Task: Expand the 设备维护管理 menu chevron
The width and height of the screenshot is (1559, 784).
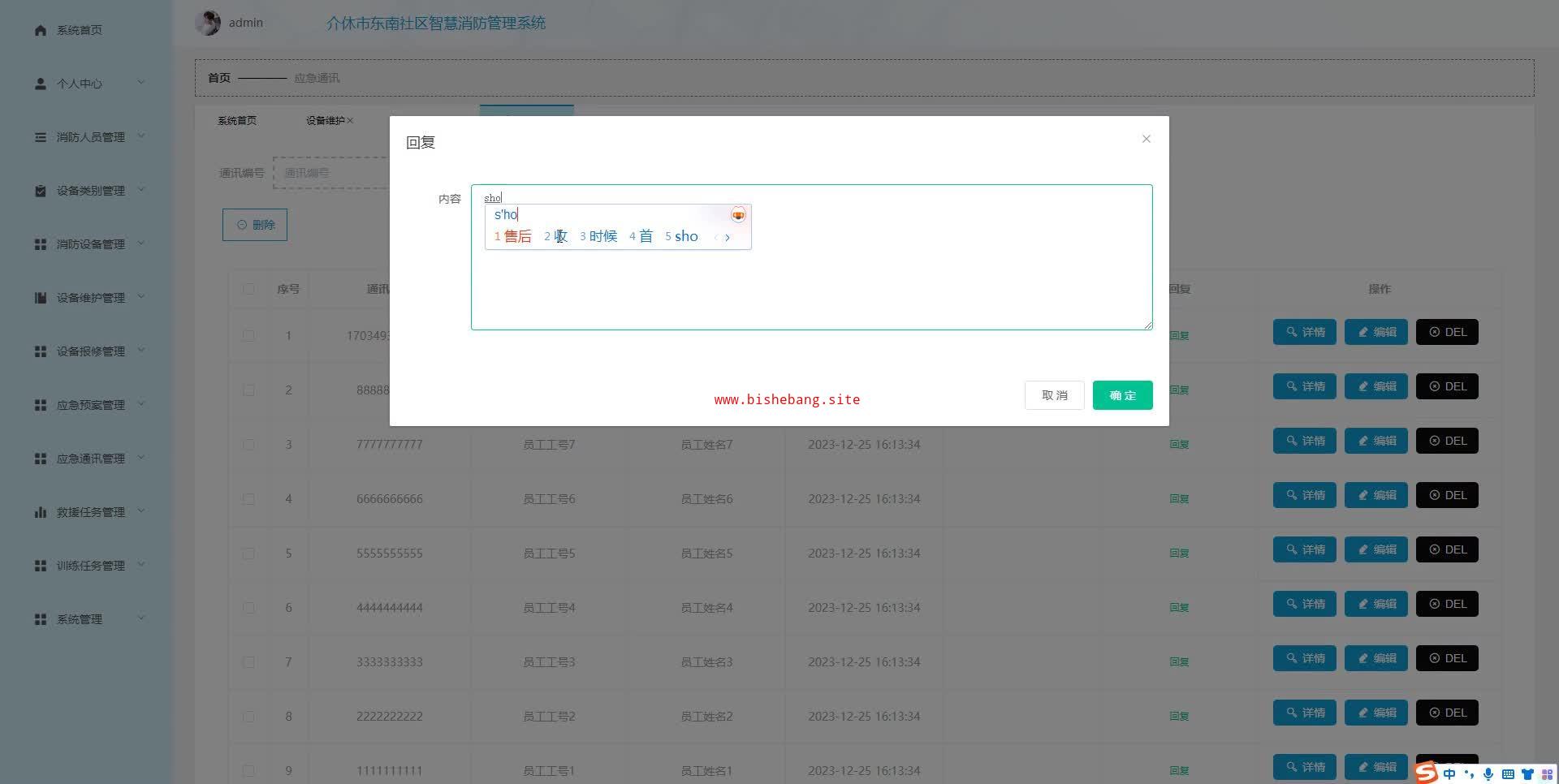Action: (x=141, y=296)
